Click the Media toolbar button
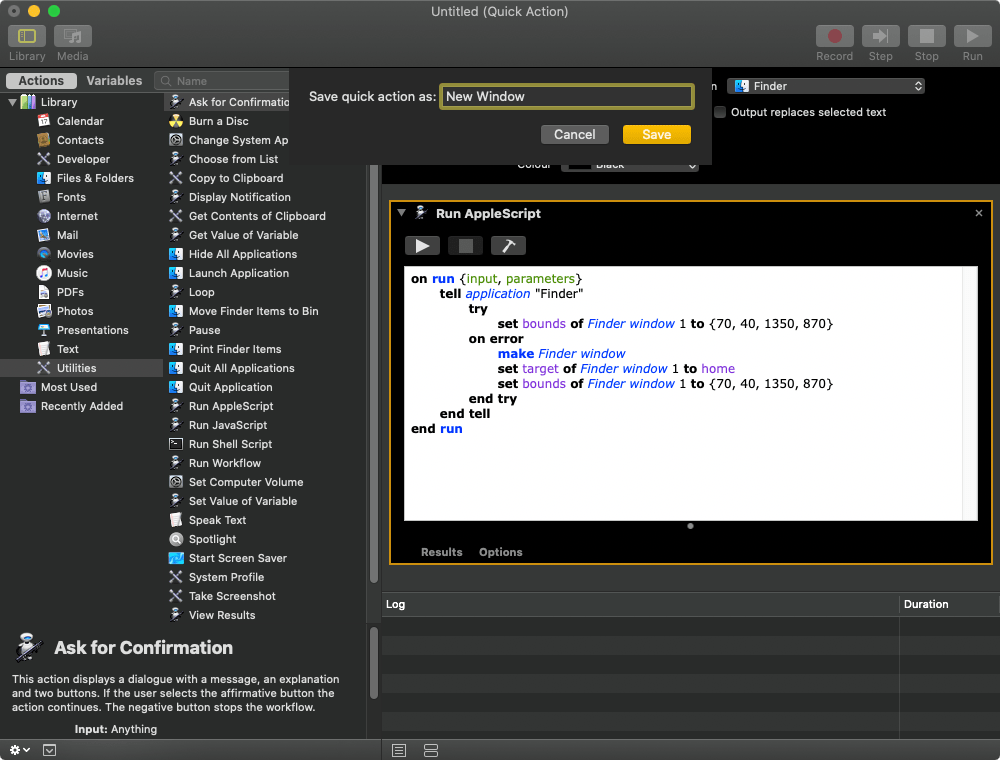The height and width of the screenshot is (760, 1000). pos(72,37)
